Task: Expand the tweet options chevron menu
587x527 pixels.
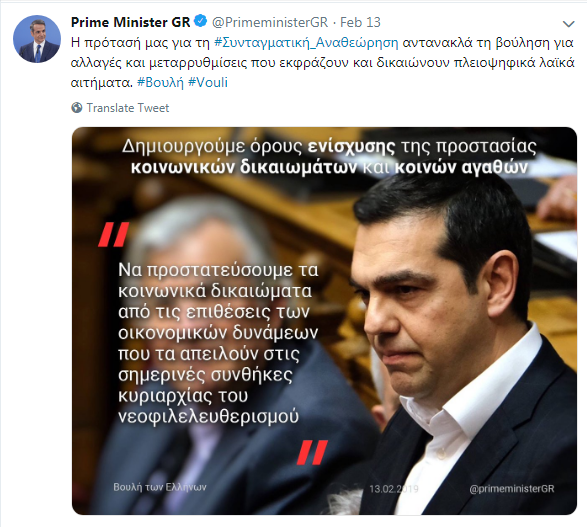Action: pyautogui.click(x=568, y=24)
